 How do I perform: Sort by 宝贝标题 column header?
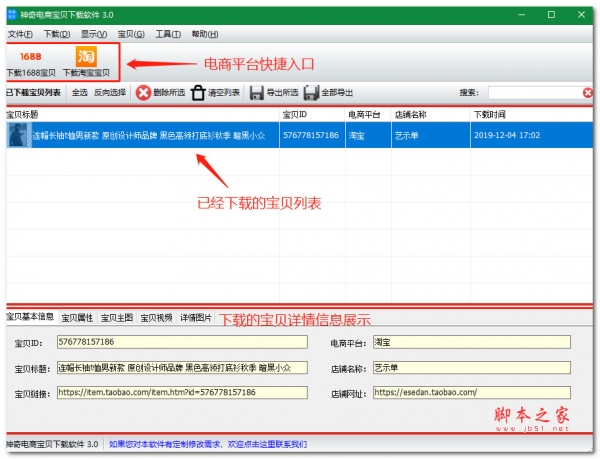[143, 114]
